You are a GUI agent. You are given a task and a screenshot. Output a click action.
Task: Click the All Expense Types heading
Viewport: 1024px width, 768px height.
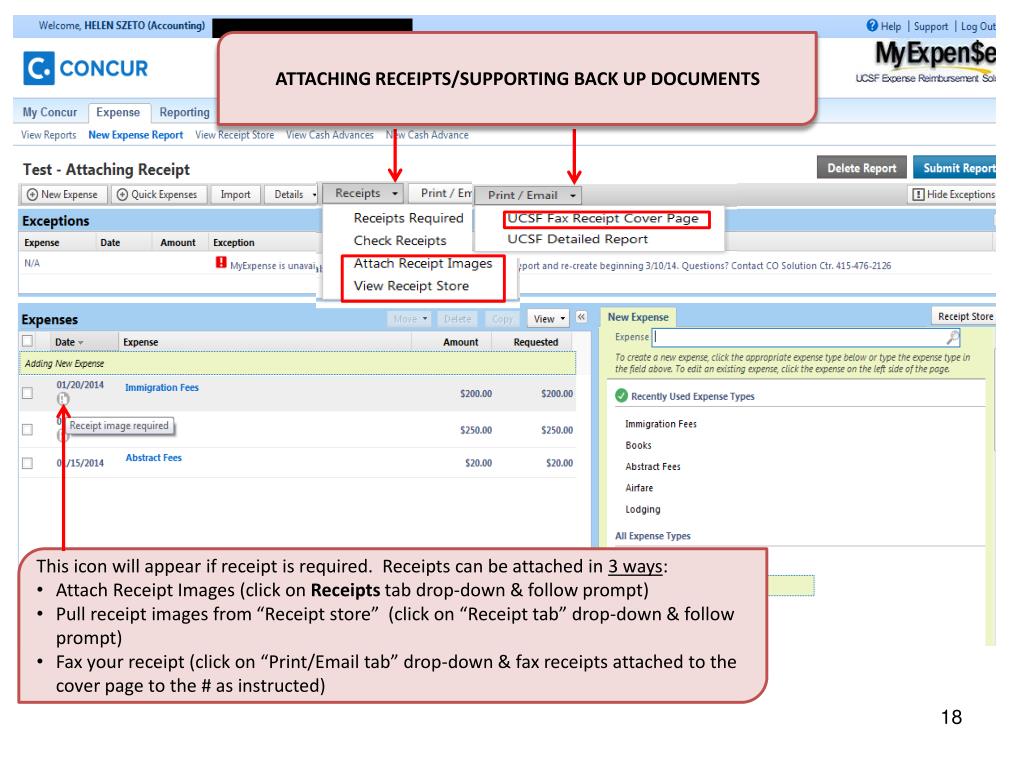tap(653, 536)
